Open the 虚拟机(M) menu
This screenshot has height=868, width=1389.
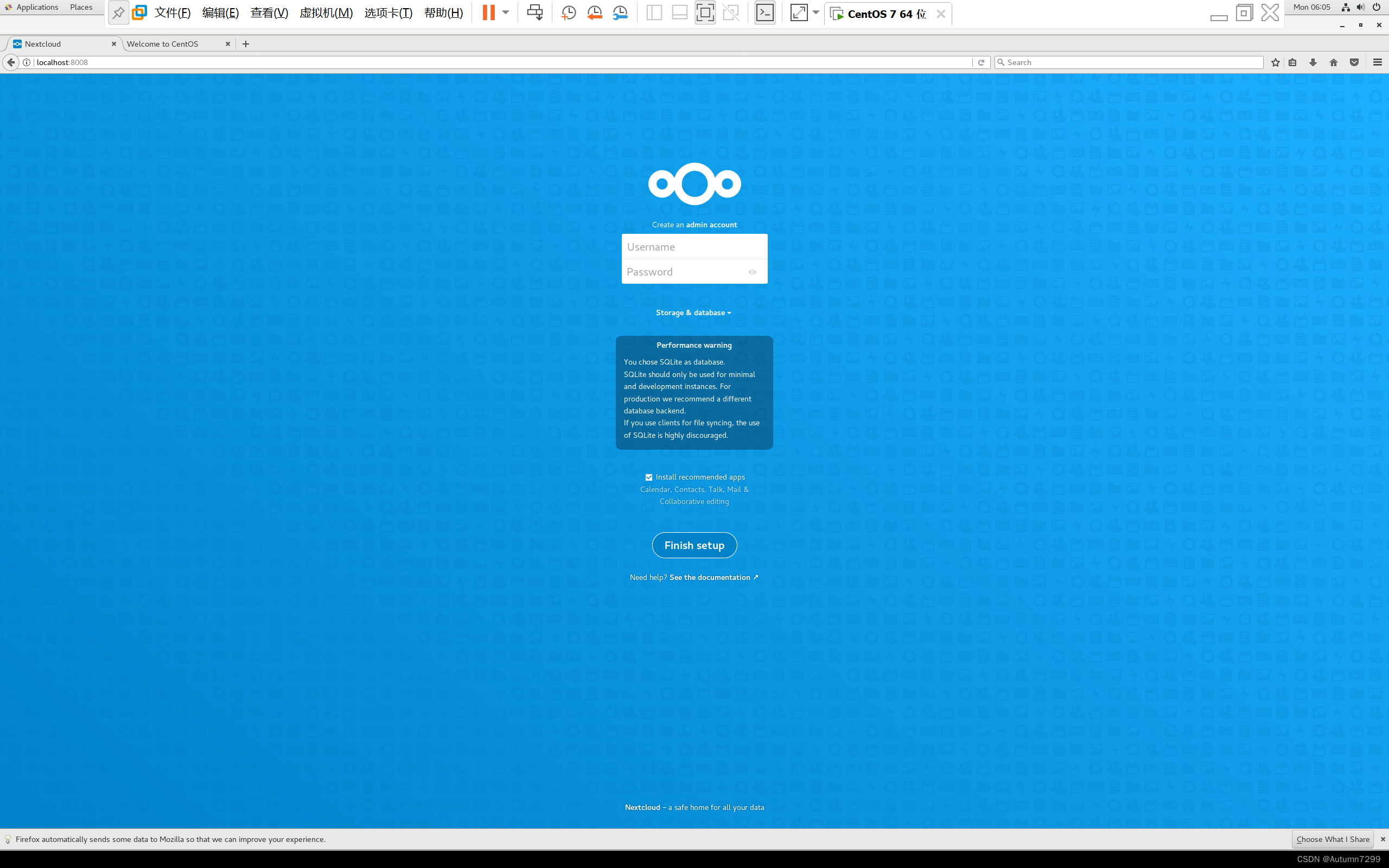[x=326, y=13]
